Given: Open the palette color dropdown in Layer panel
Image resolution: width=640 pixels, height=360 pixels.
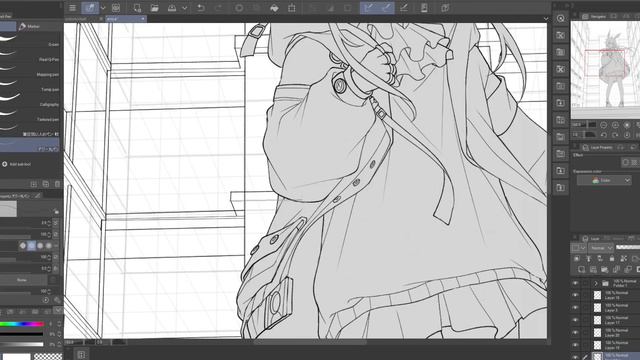Looking at the screenshot, I should tap(578, 248).
